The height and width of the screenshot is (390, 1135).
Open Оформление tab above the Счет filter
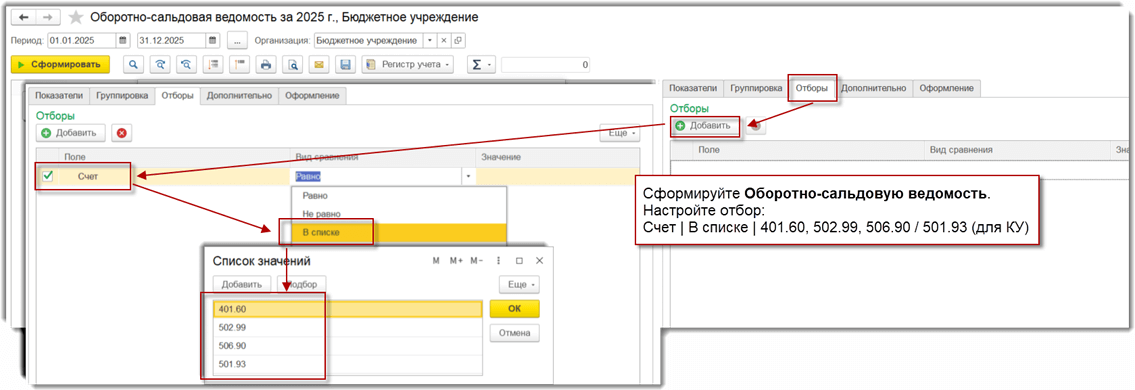pyautogui.click(x=313, y=96)
